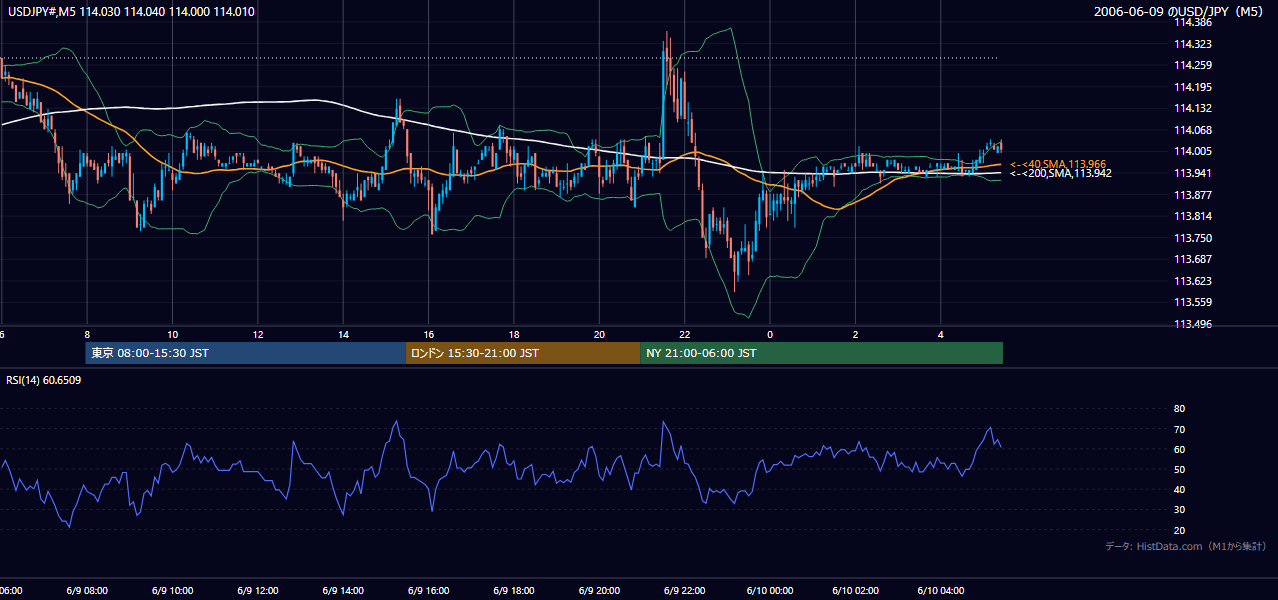This screenshot has width=1278, height=600.
Task: Click RSI axis level 40
Action: (x=1179, y=489)
